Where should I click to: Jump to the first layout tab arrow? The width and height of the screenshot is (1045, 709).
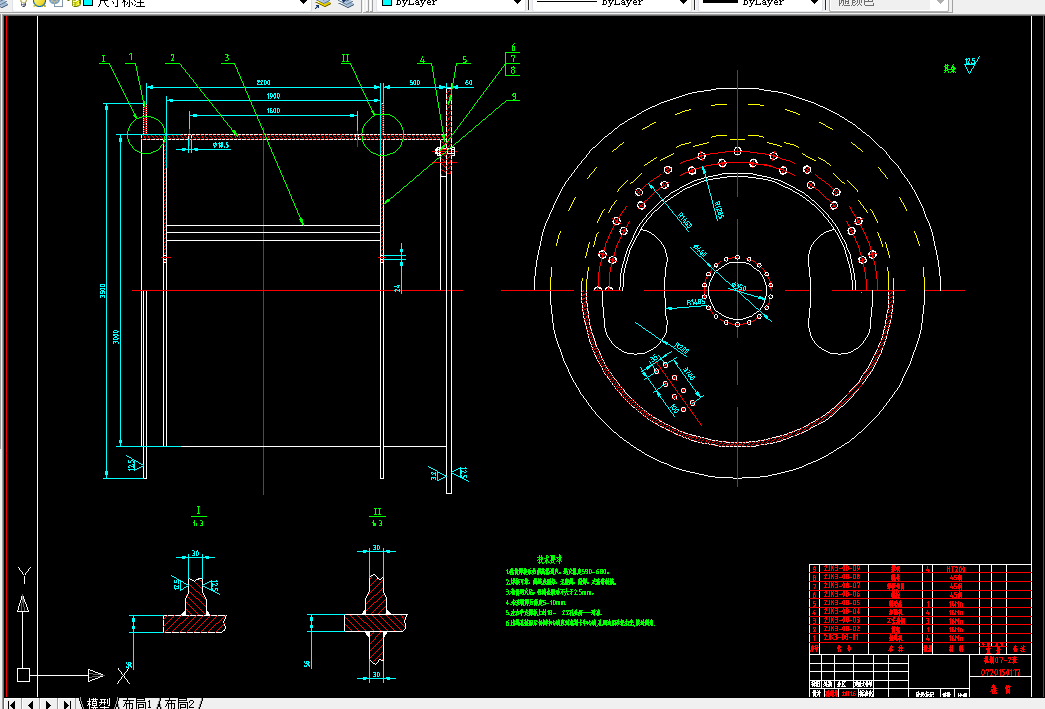coord(11,704)
